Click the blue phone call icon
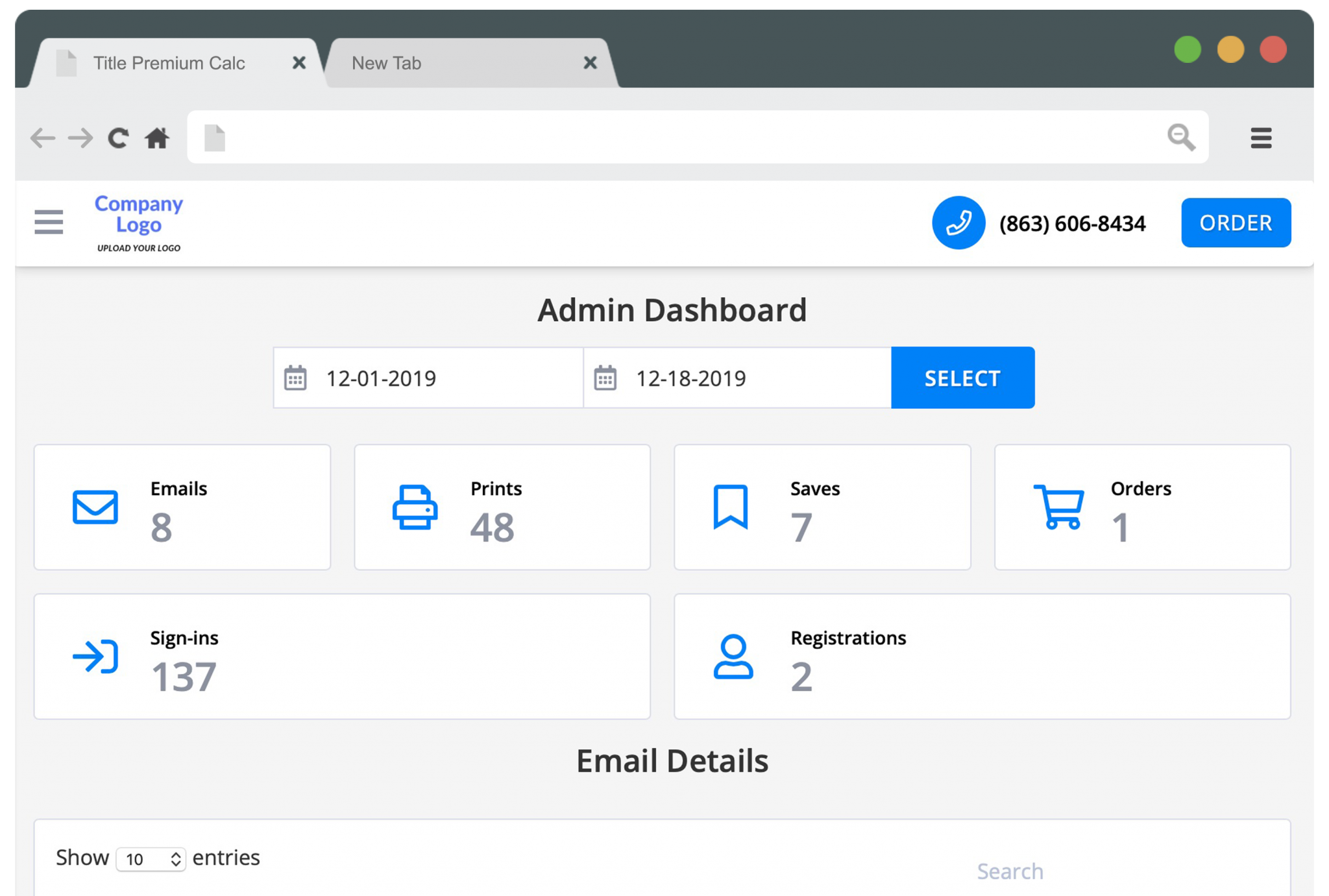This screenshot has width=1329, height=896. click(x=958, y=223)
